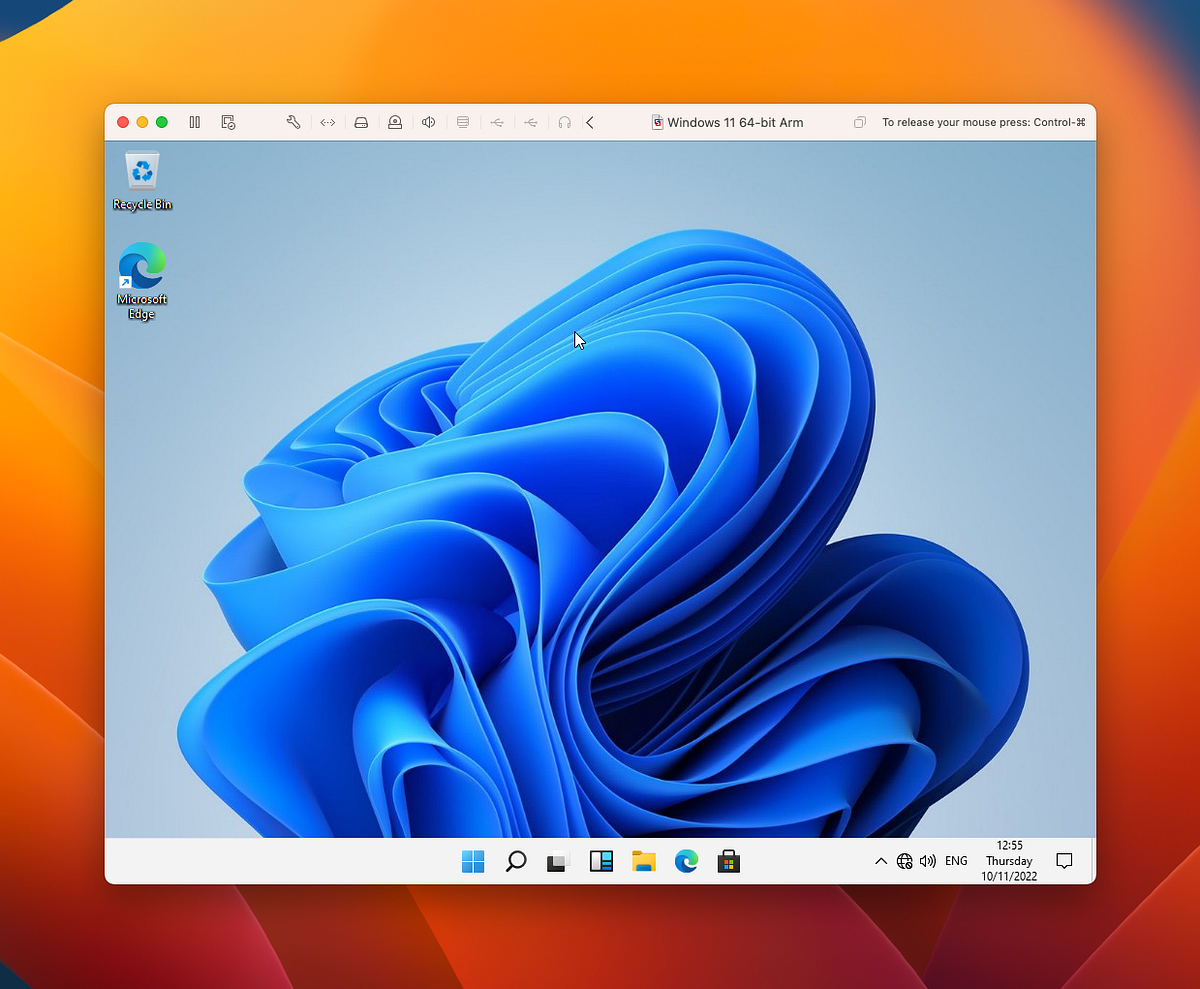This screenshot has height=989, width=1200.
Task: Collapse the VM toolbar with the chevron
Action: (590, 122)
